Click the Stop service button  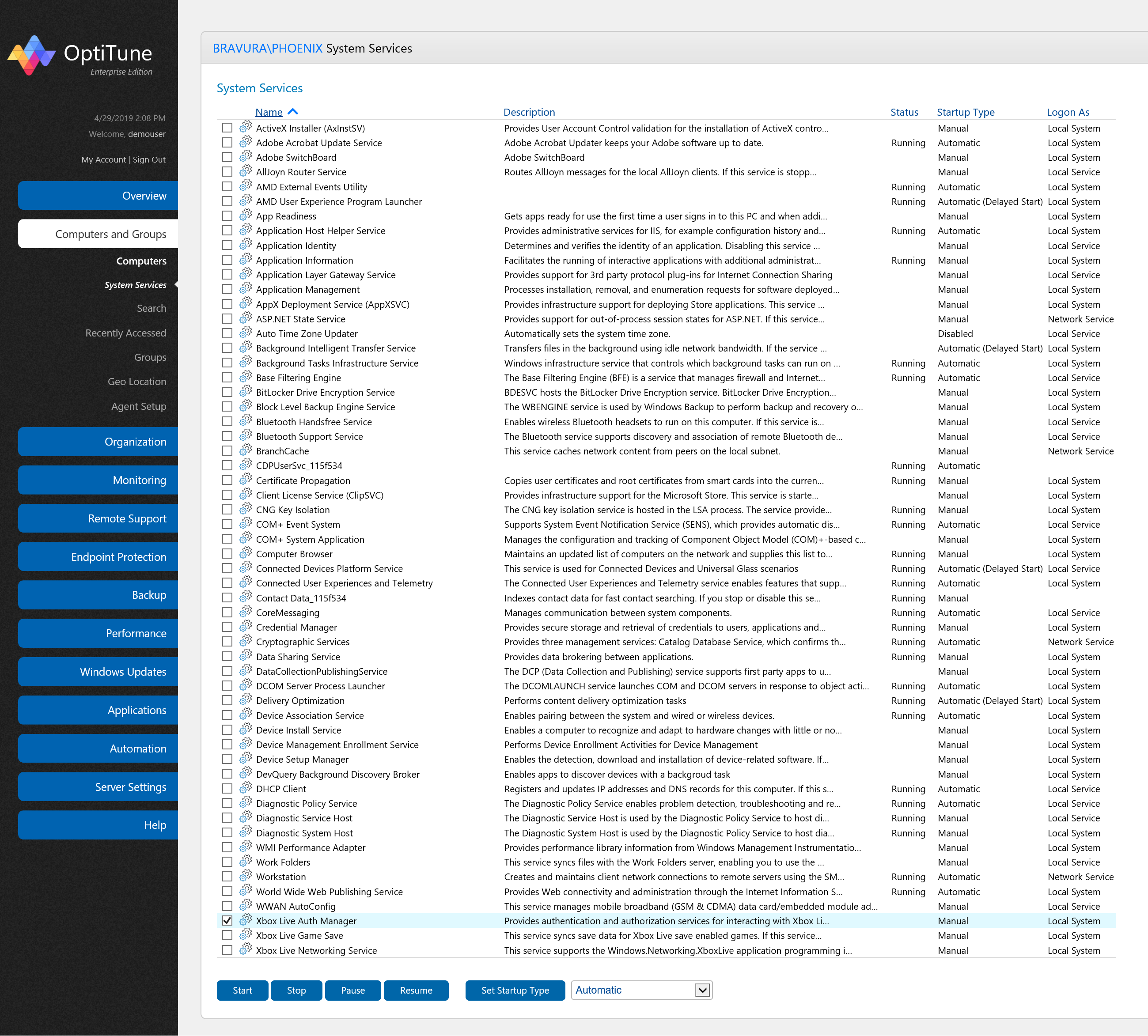[x=296, y=991]
